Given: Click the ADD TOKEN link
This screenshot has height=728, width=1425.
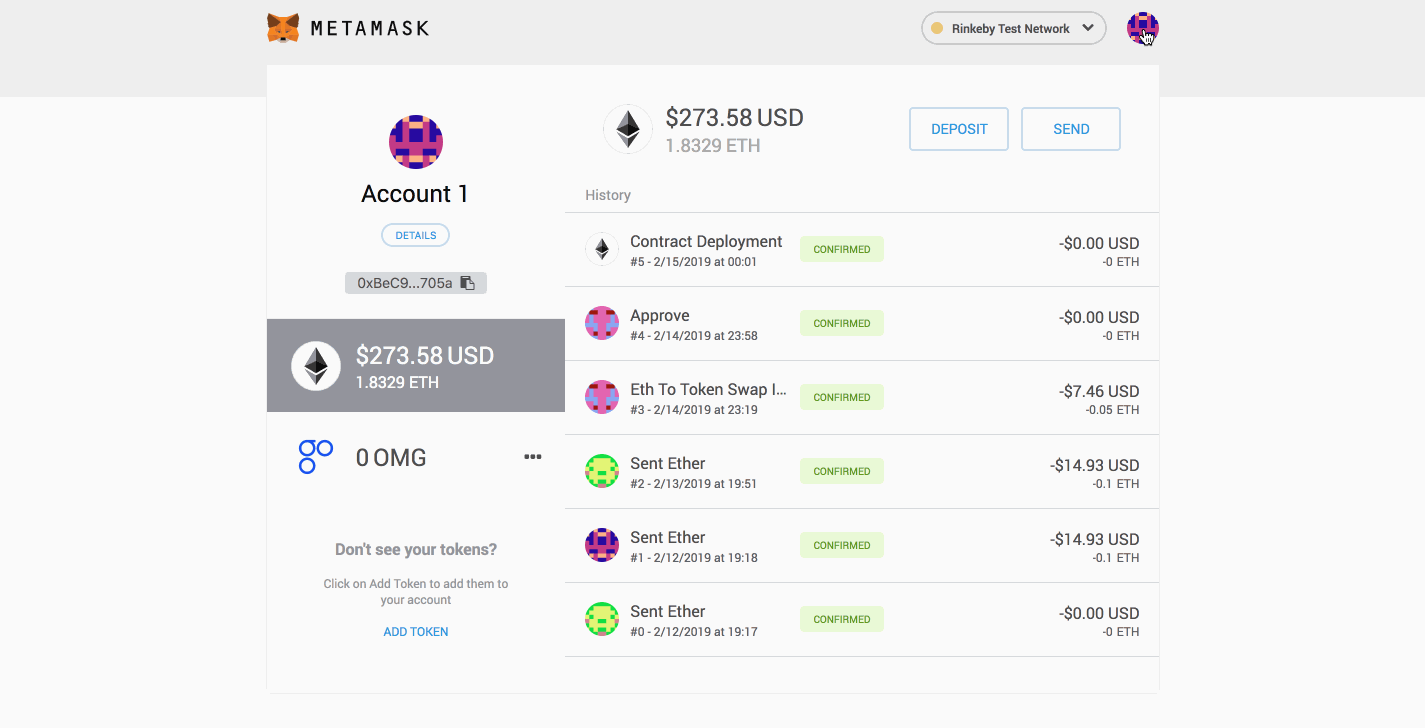Looking at the screenshot, I should pyautogui.click(x=416, y=632).
